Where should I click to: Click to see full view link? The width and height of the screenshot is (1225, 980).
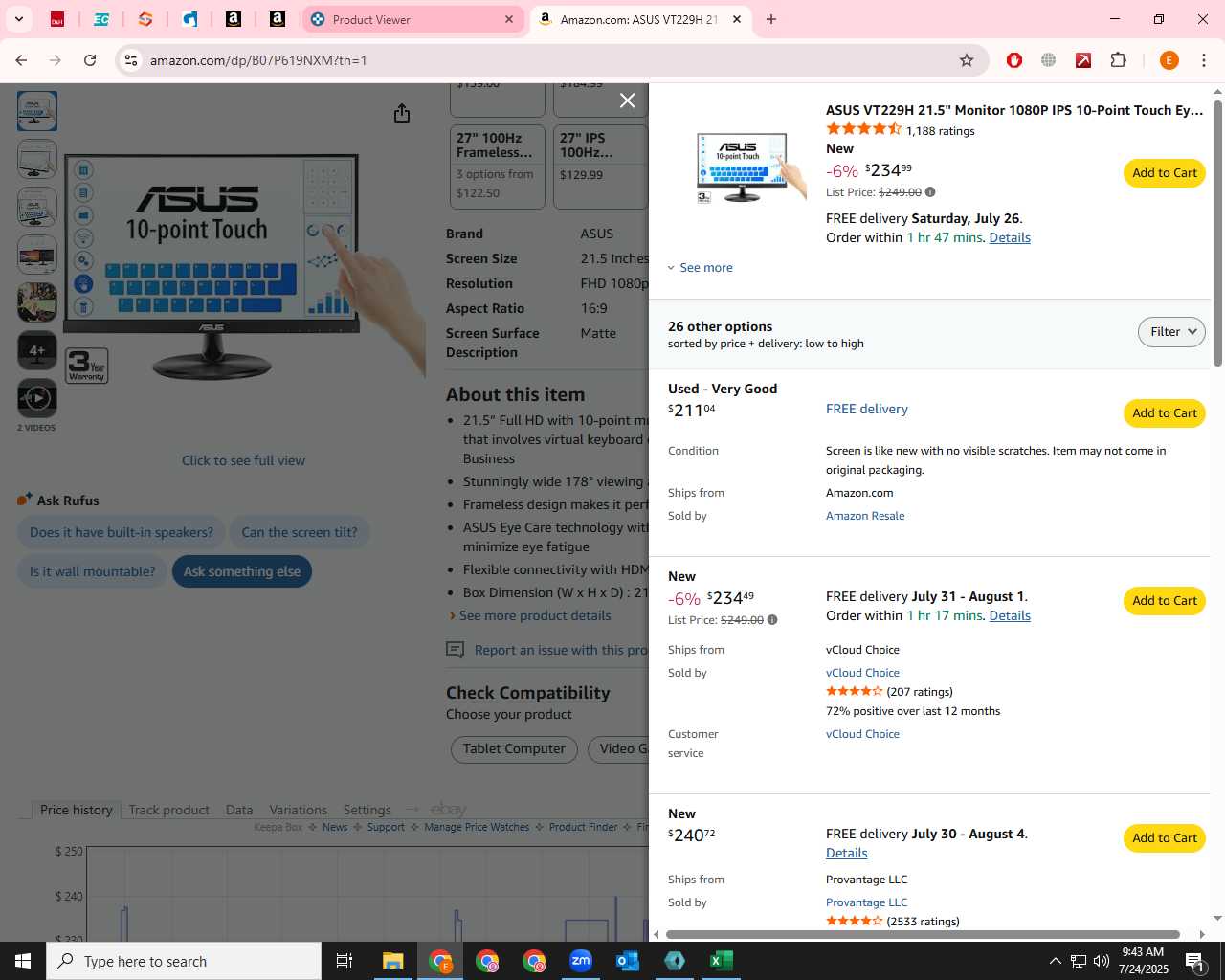click(243, 460)
